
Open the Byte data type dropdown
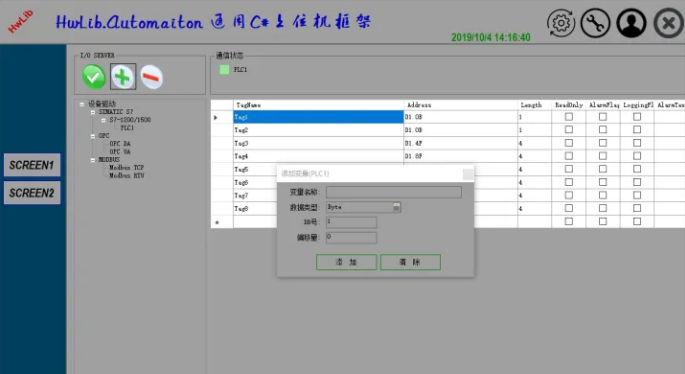coord(396,207)
